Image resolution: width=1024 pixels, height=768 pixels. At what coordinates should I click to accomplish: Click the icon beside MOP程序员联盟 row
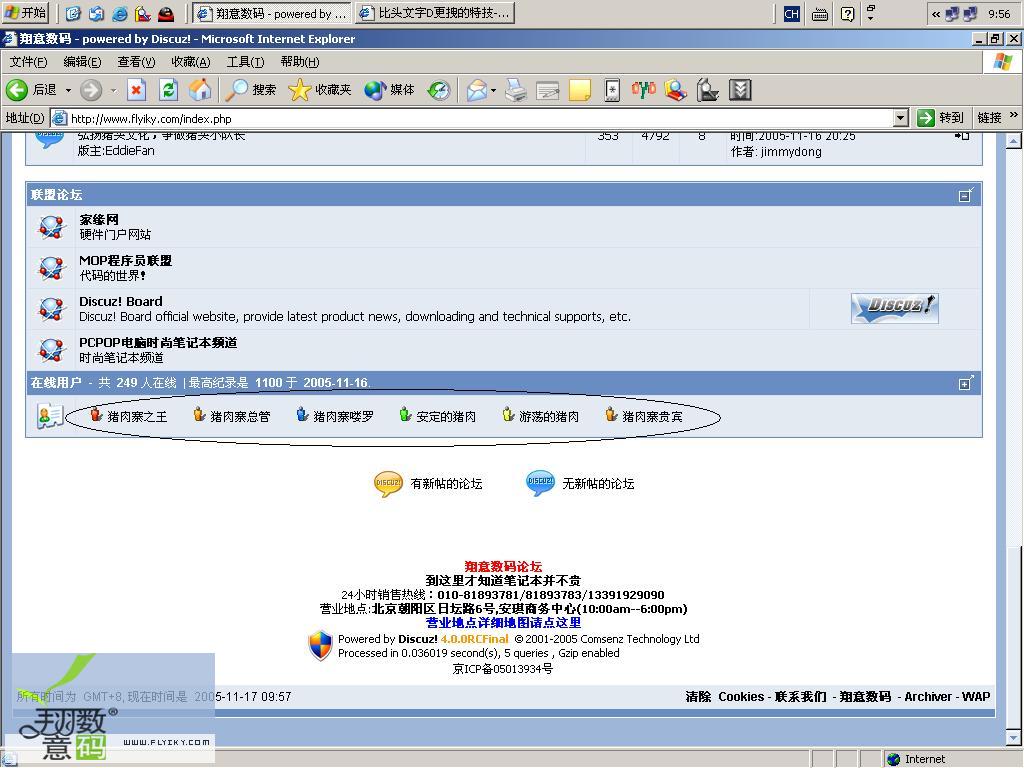pyautogui.click(x=51, y=268)
